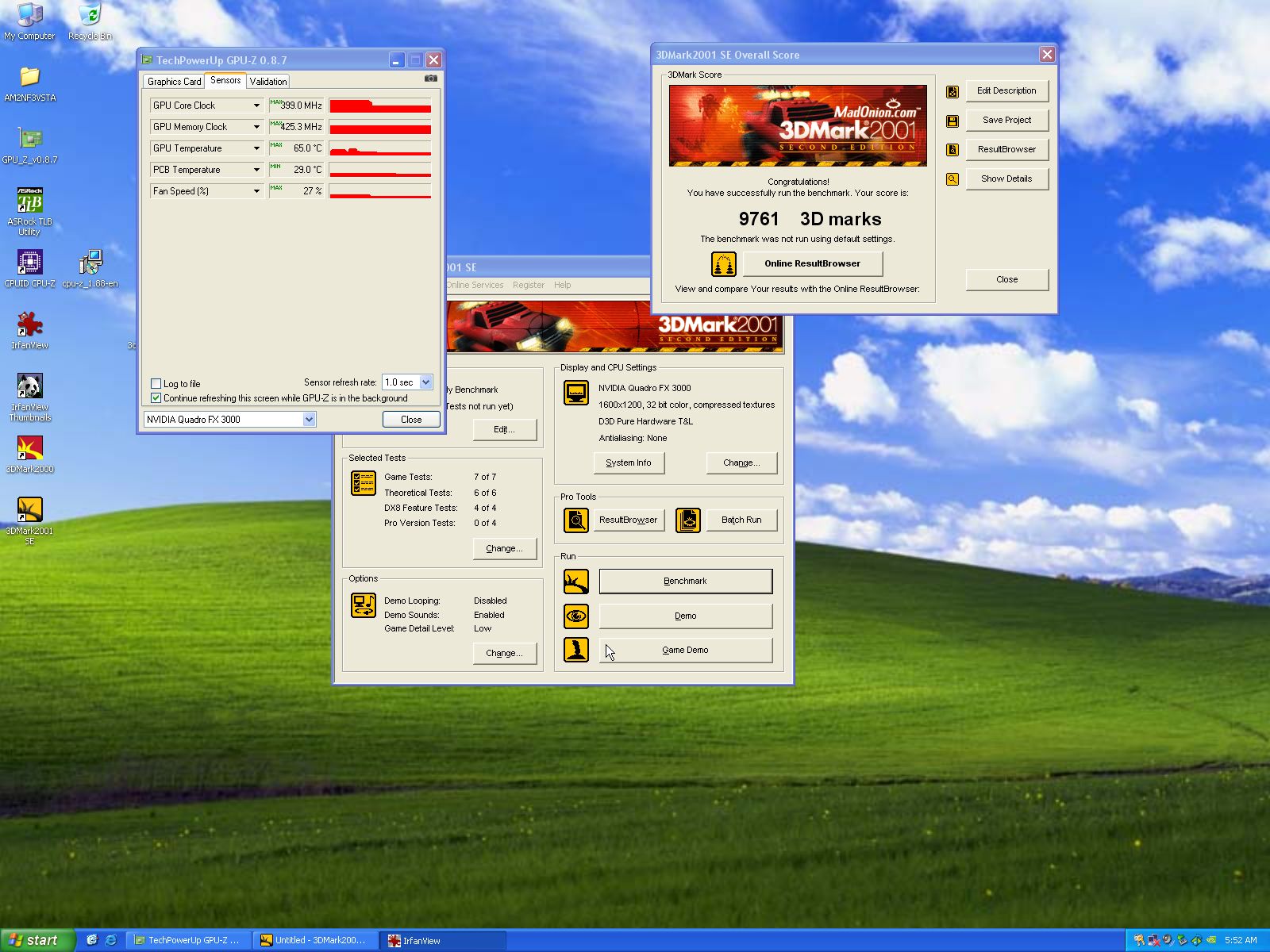The width and height of the screenshot is (1270, 952).
Task: Open My Computer desktop icon
Action: pos(29,21)
